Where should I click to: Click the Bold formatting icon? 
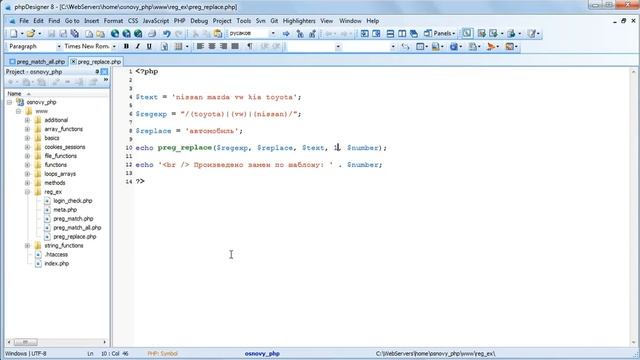pyautogui.click(x=126, y=47)
